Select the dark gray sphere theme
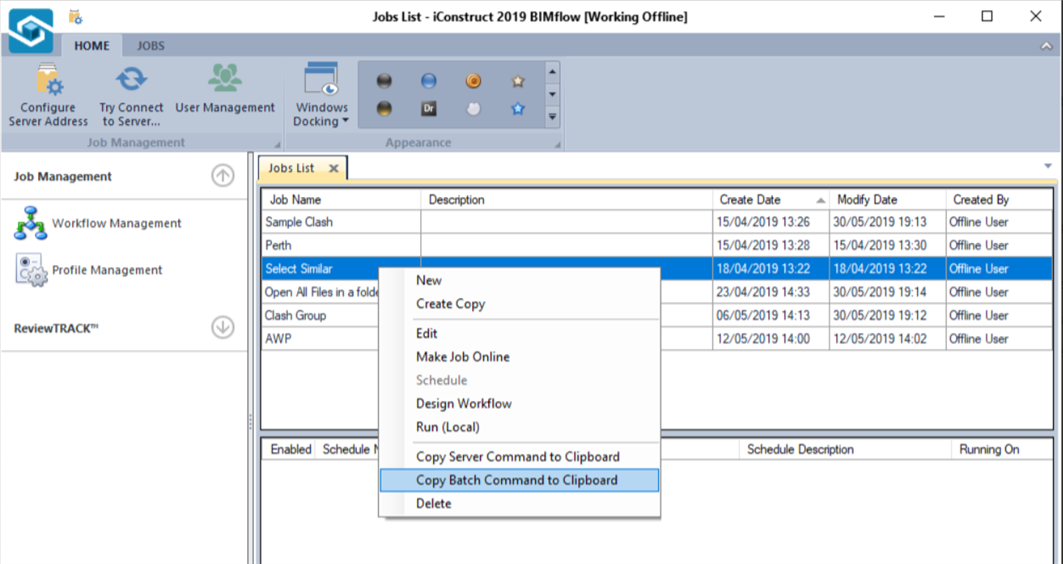 click(x=384, y=81)
